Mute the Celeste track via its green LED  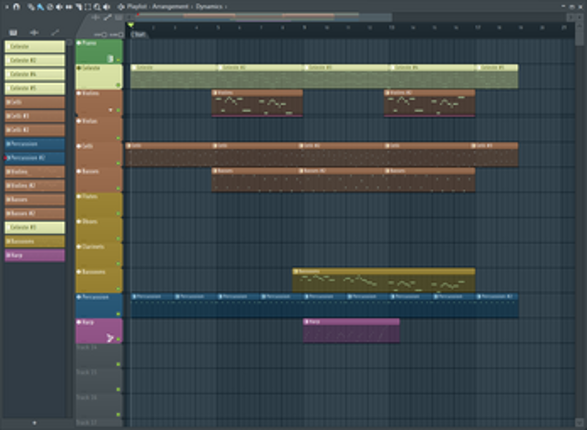[118, 85]
